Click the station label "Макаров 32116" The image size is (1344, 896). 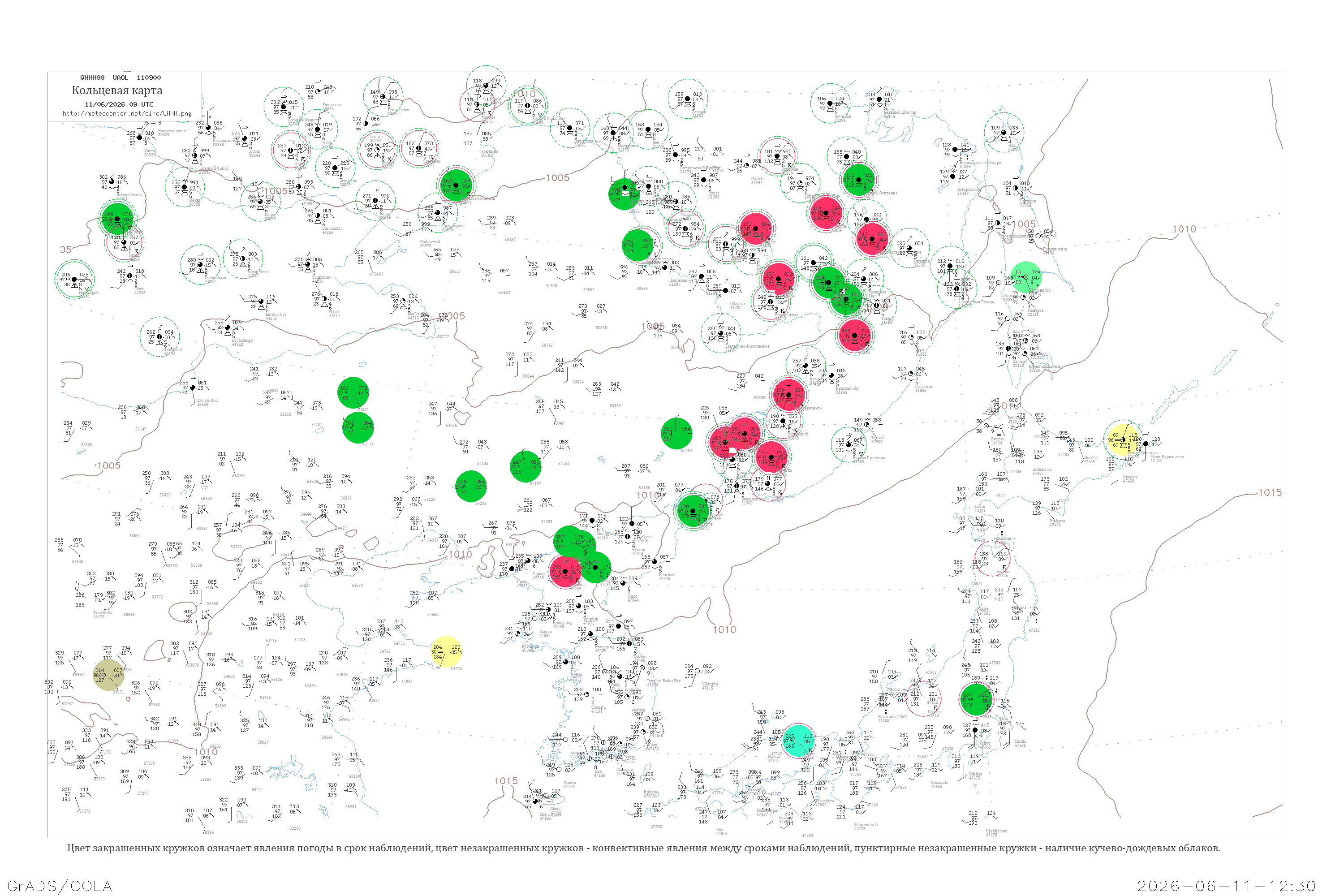[1035, 313]
